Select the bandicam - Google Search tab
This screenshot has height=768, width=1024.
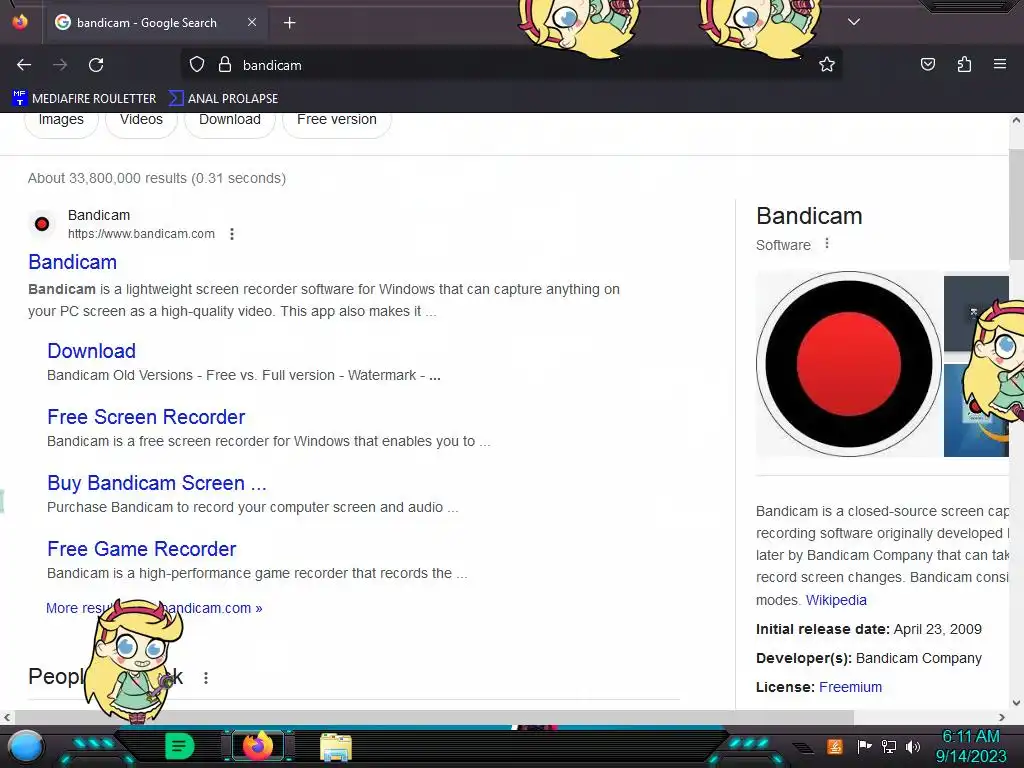click(x=155, y=23)
